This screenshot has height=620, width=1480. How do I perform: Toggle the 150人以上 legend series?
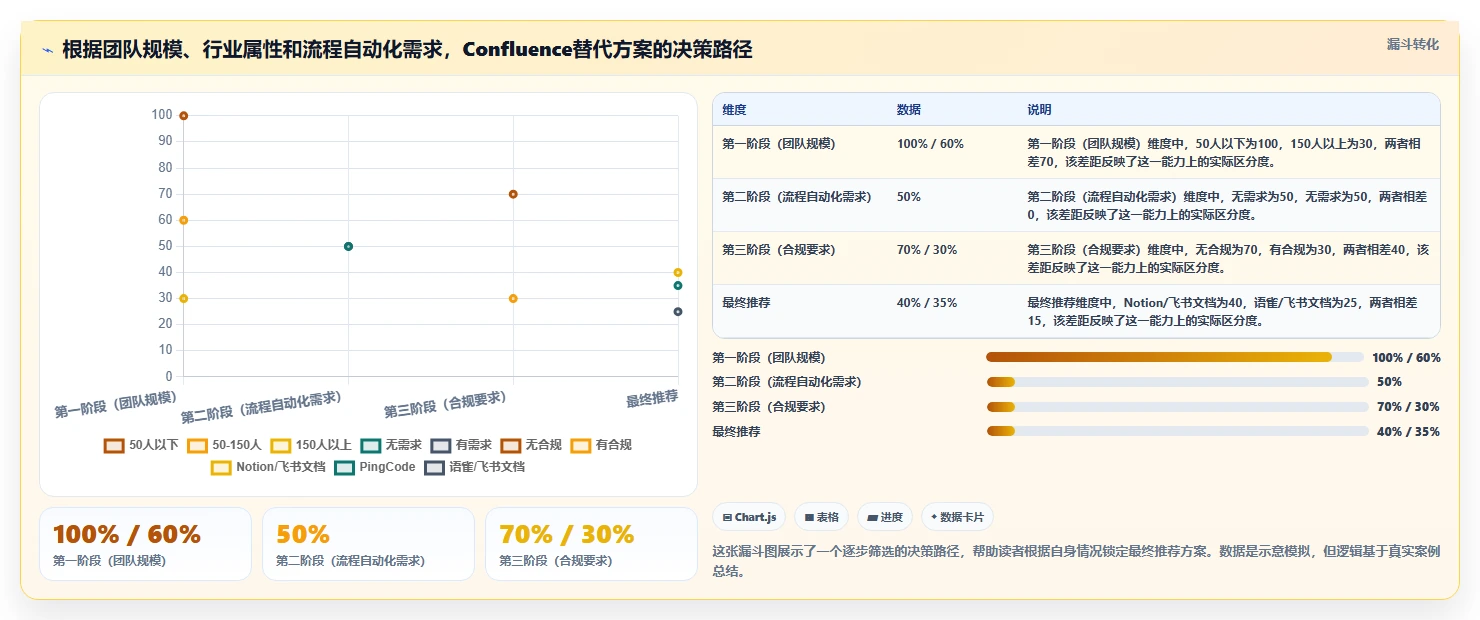pos(311,445)
